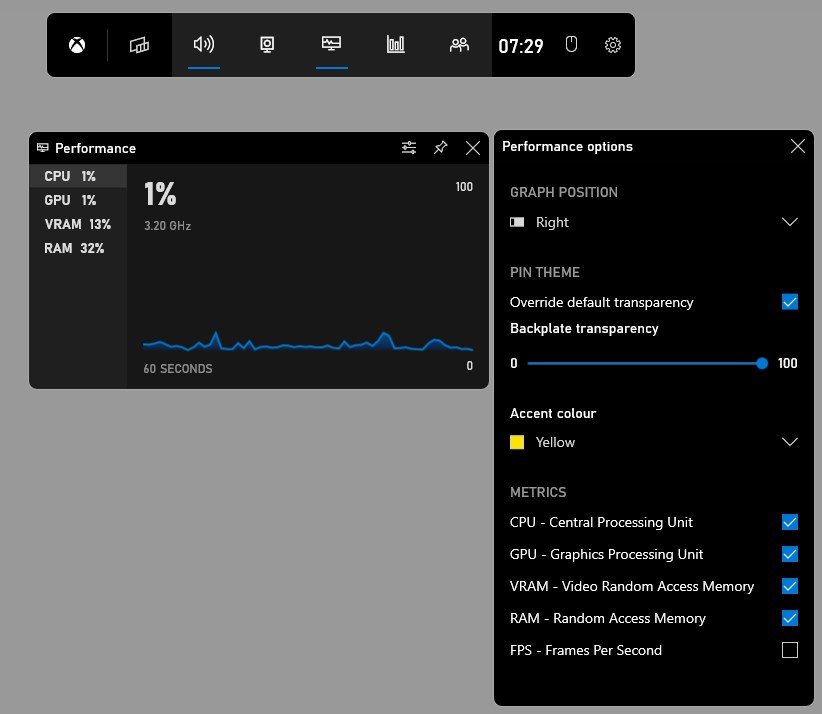This screenshot has width=822, height=714.
Task: Adjust the Backplate transparency slider handle
Action: click(x=762, y=363)
